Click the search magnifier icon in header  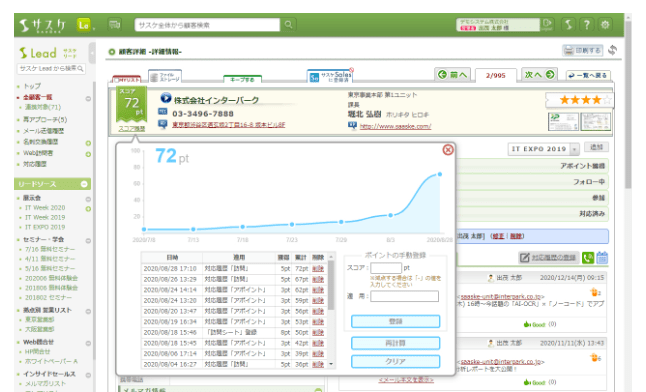[x=288, y=25]
